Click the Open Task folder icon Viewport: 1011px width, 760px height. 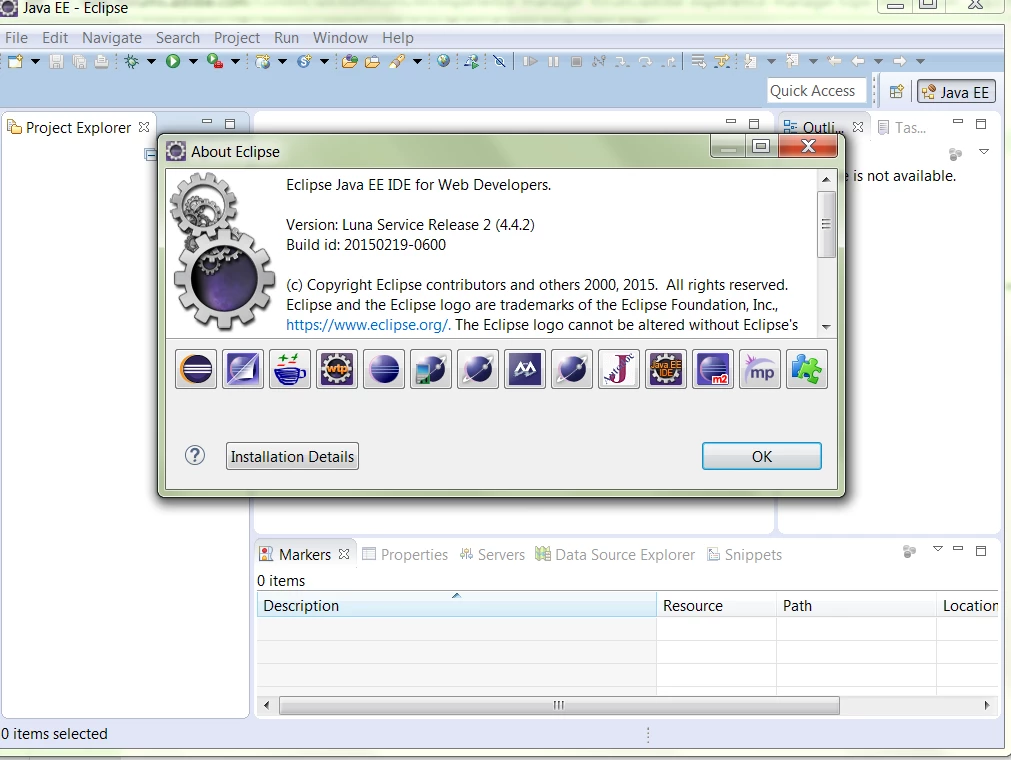click(x=372, y=61)
